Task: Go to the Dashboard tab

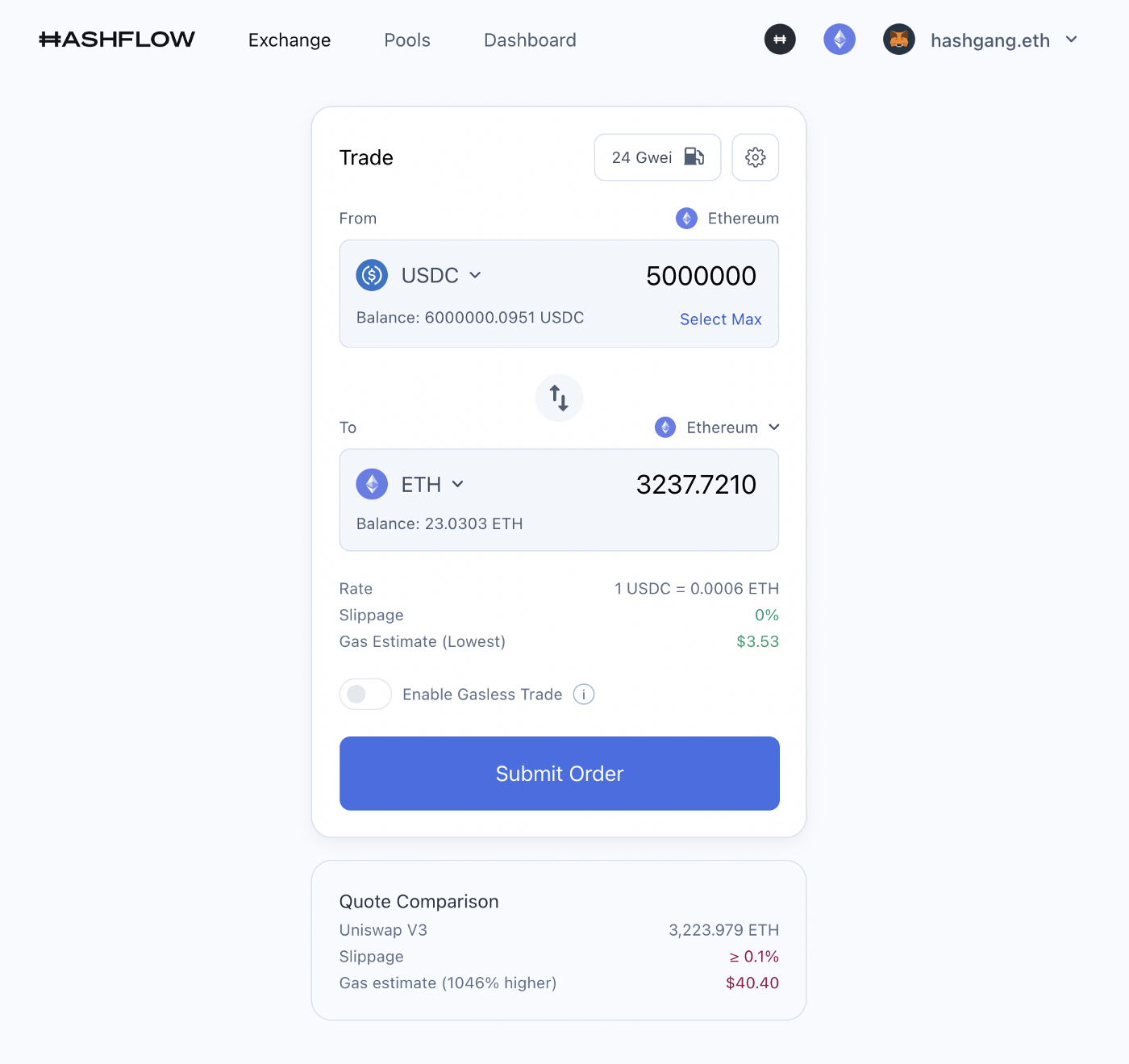Action: (x=530, y=40)
